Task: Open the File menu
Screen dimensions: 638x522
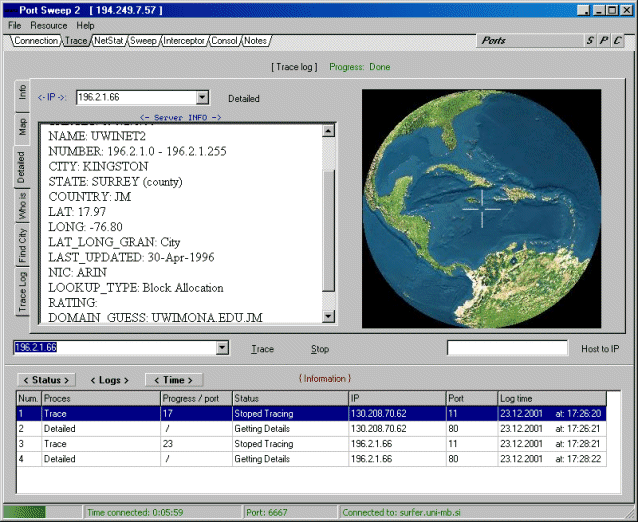Action: pos(14,25)
